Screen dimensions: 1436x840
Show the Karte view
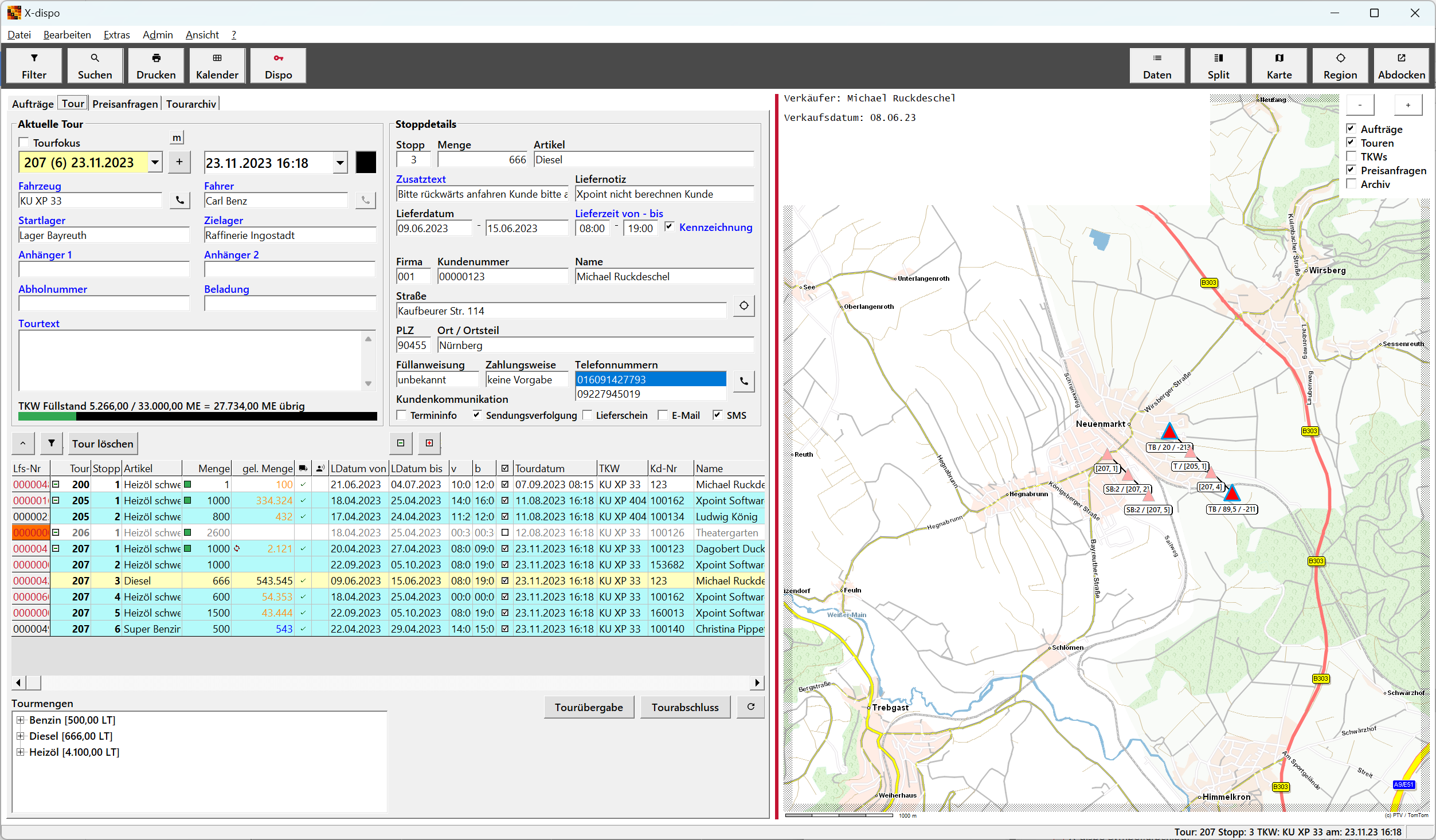(1280, 66)
